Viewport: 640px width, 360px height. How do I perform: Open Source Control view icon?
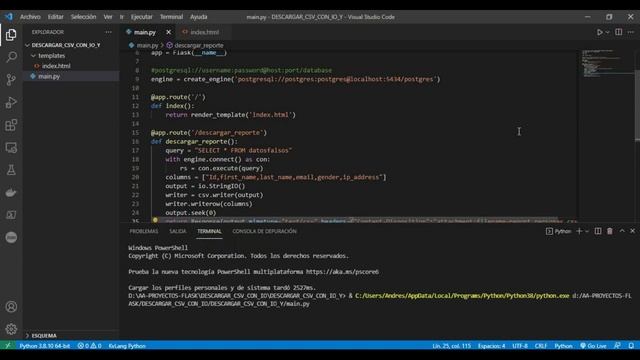(11, 80)
